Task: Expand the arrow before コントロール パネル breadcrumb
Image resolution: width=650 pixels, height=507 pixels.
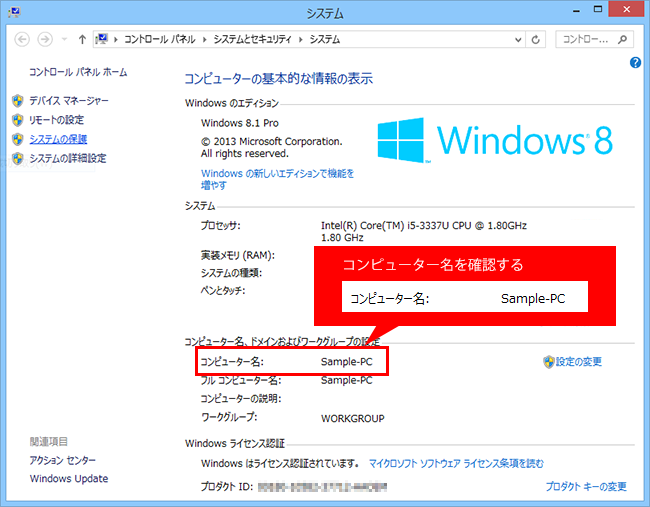Action: (x=116, y=39)
